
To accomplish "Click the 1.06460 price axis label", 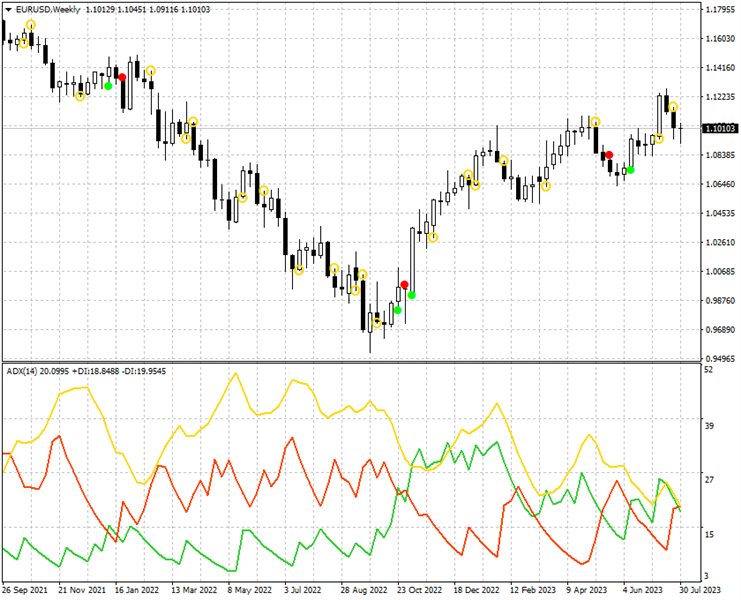I will pos(720,184).
